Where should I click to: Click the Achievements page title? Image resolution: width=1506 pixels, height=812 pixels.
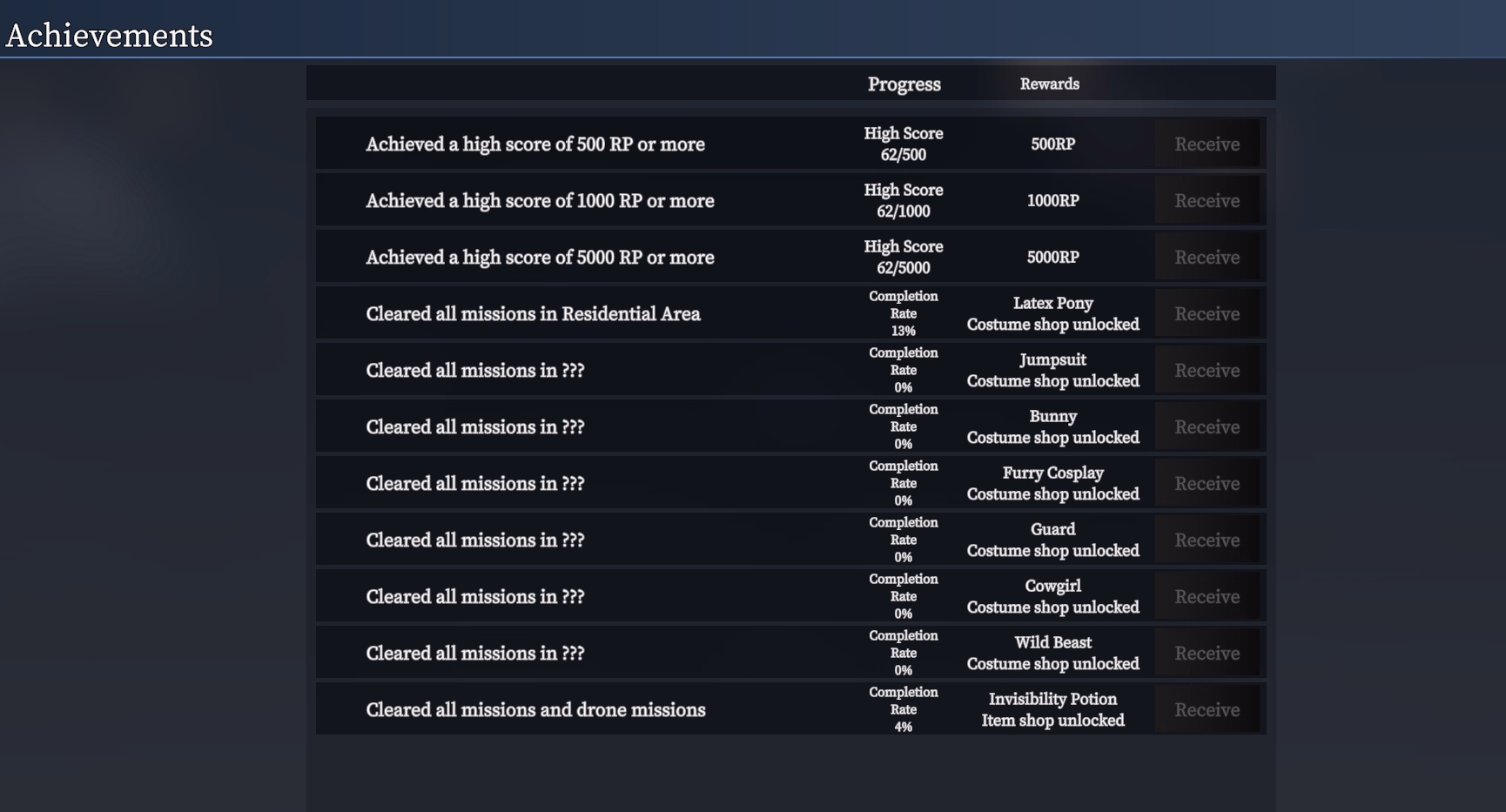[109, 36]
